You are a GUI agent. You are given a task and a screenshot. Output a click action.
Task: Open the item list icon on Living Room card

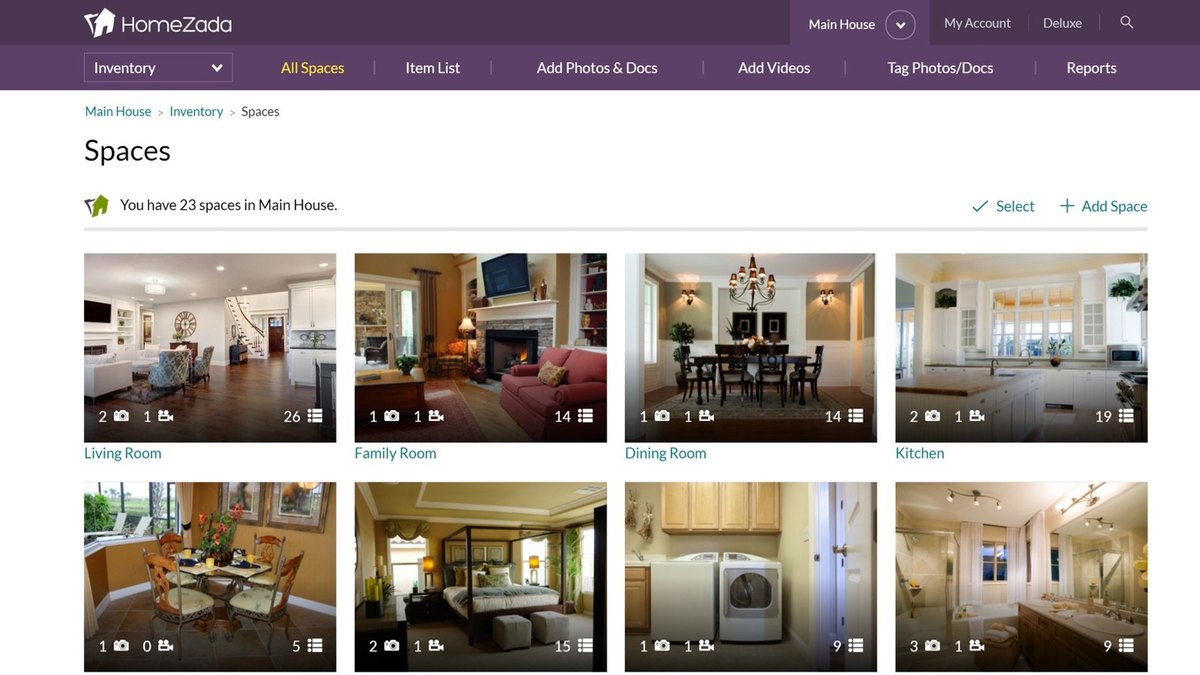pos(315,416)
